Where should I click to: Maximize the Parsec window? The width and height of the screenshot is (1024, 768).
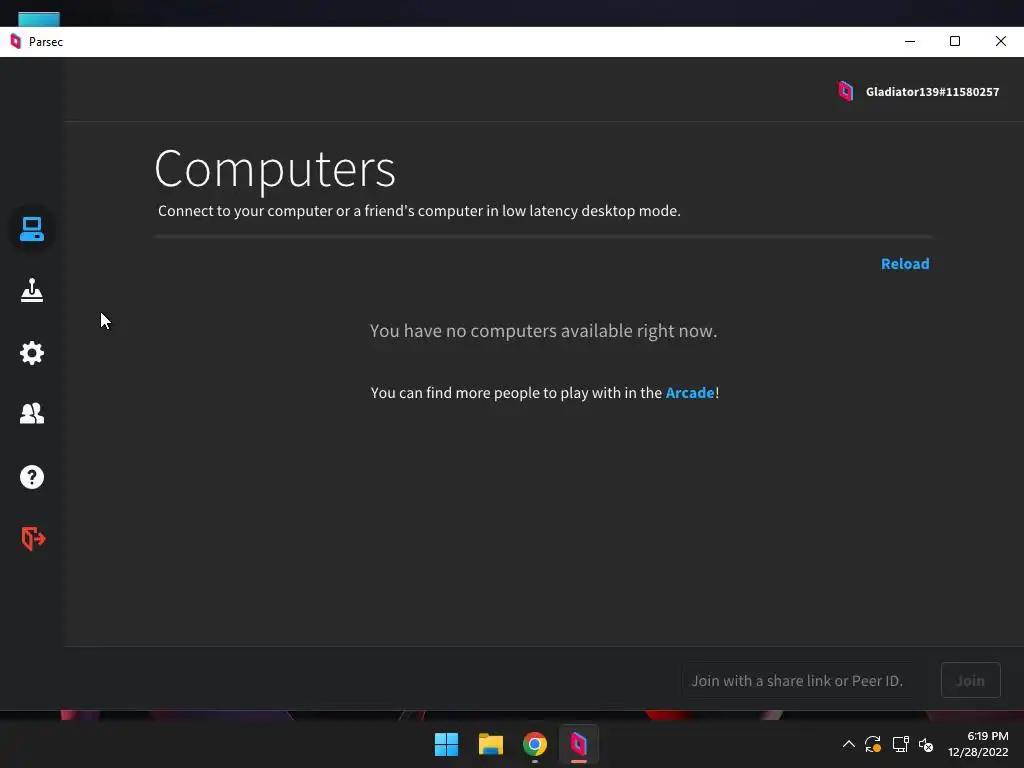click(x=955, y=41)
